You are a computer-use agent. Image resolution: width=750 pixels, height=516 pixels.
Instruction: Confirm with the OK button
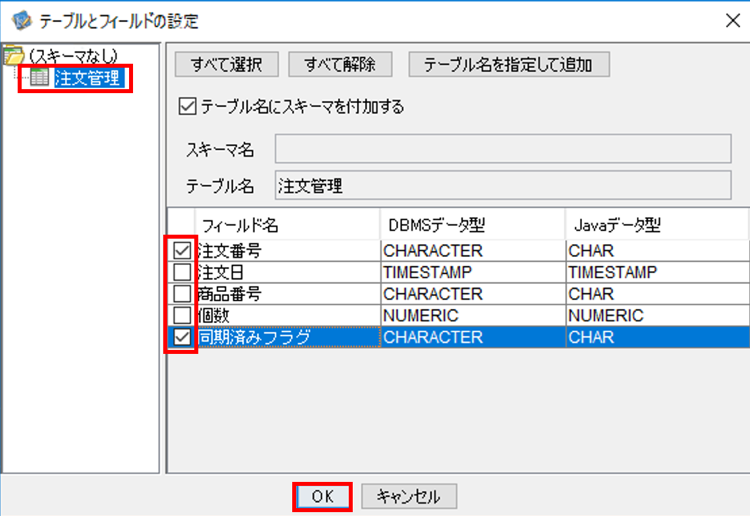[x=323, y=496]
